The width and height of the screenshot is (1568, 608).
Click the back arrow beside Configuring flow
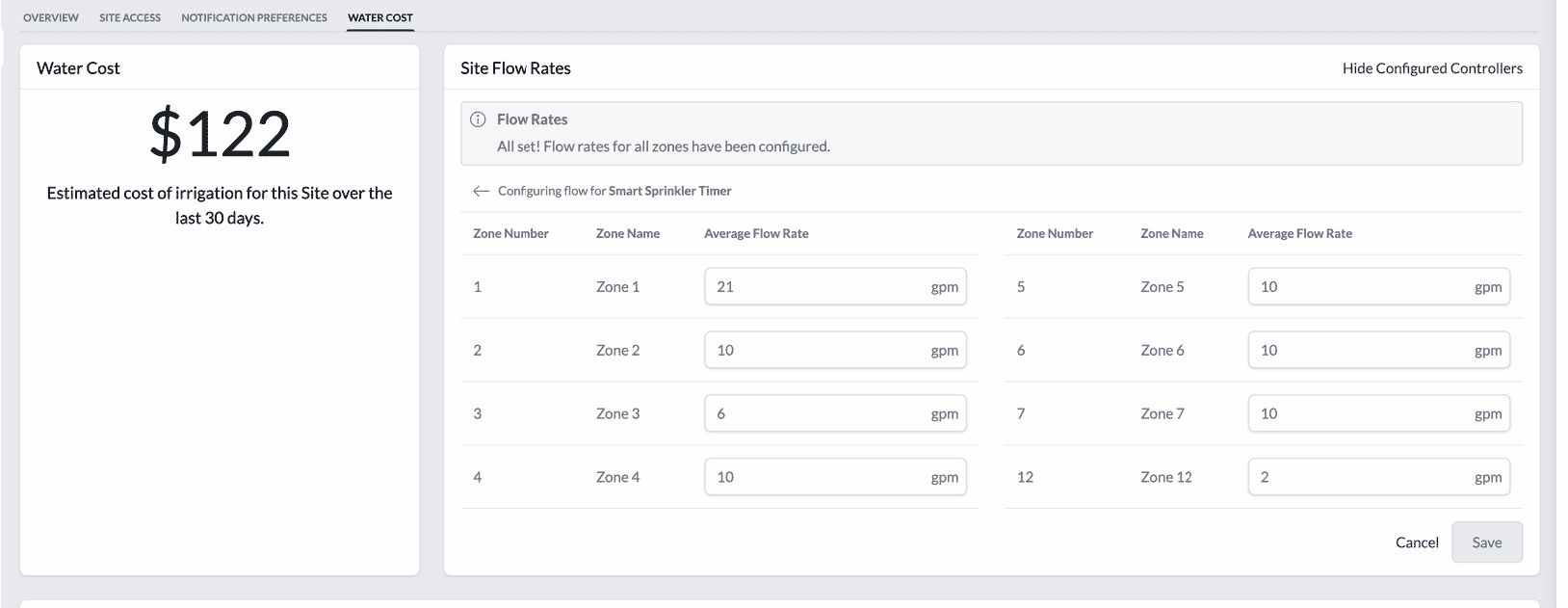[481, 191]
